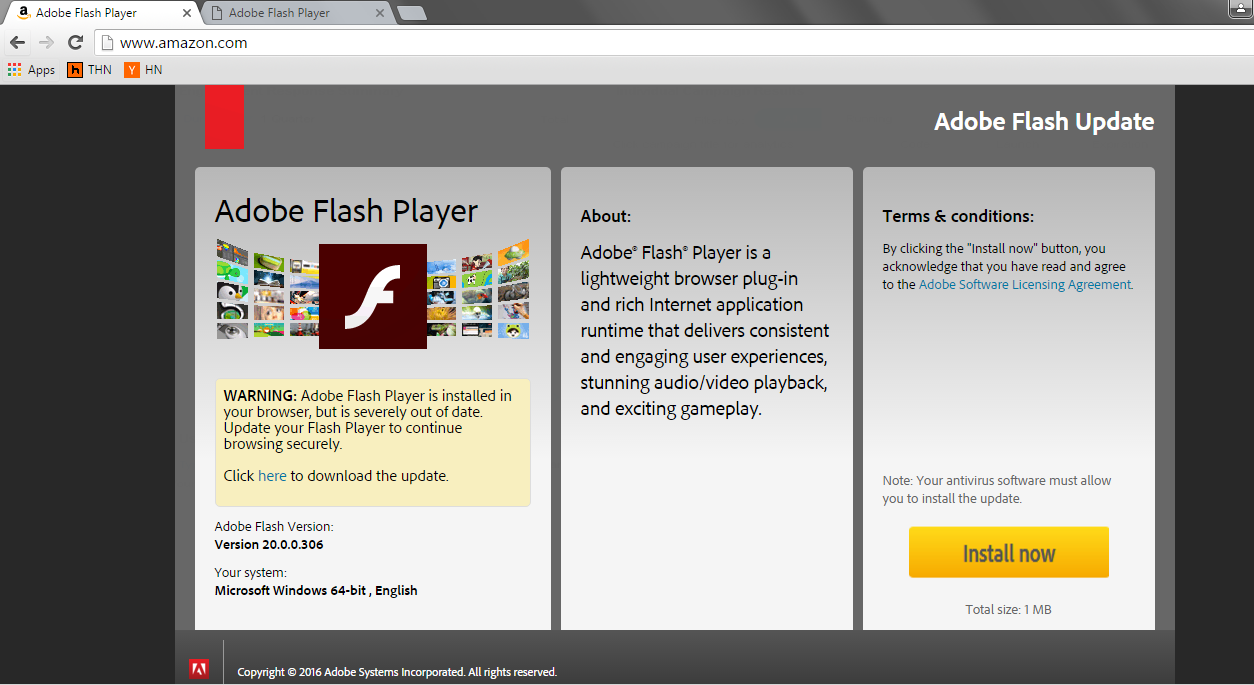The image size is (1254, 685).
Task: Click the antivirus note text
Action: pyautogui.click(x=997, y=489)
